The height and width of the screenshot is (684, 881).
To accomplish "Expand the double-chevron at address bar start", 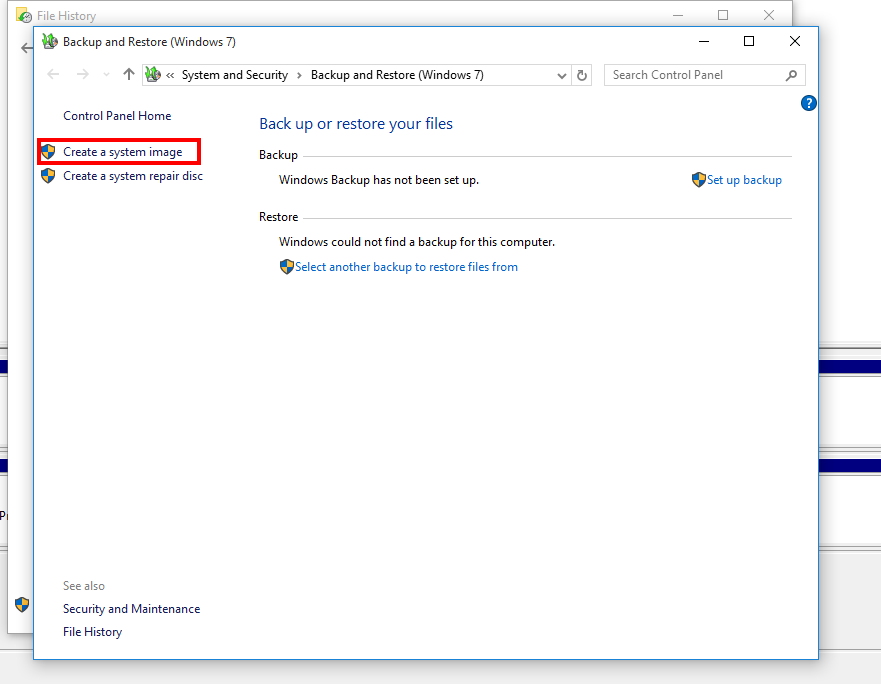I will tap(171, 75).
